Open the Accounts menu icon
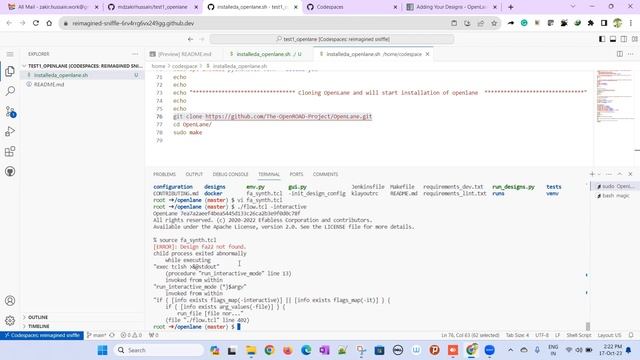Viewport: 640px width, 360px height. (x=10, y=301)
